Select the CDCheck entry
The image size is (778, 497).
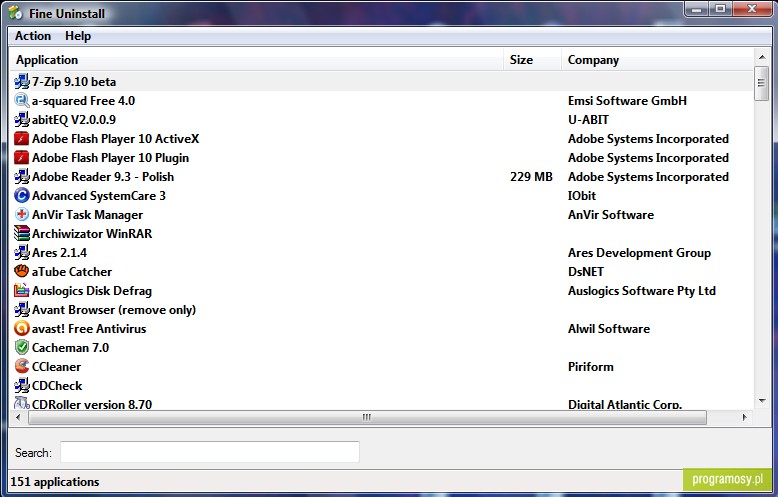(382, 385)
